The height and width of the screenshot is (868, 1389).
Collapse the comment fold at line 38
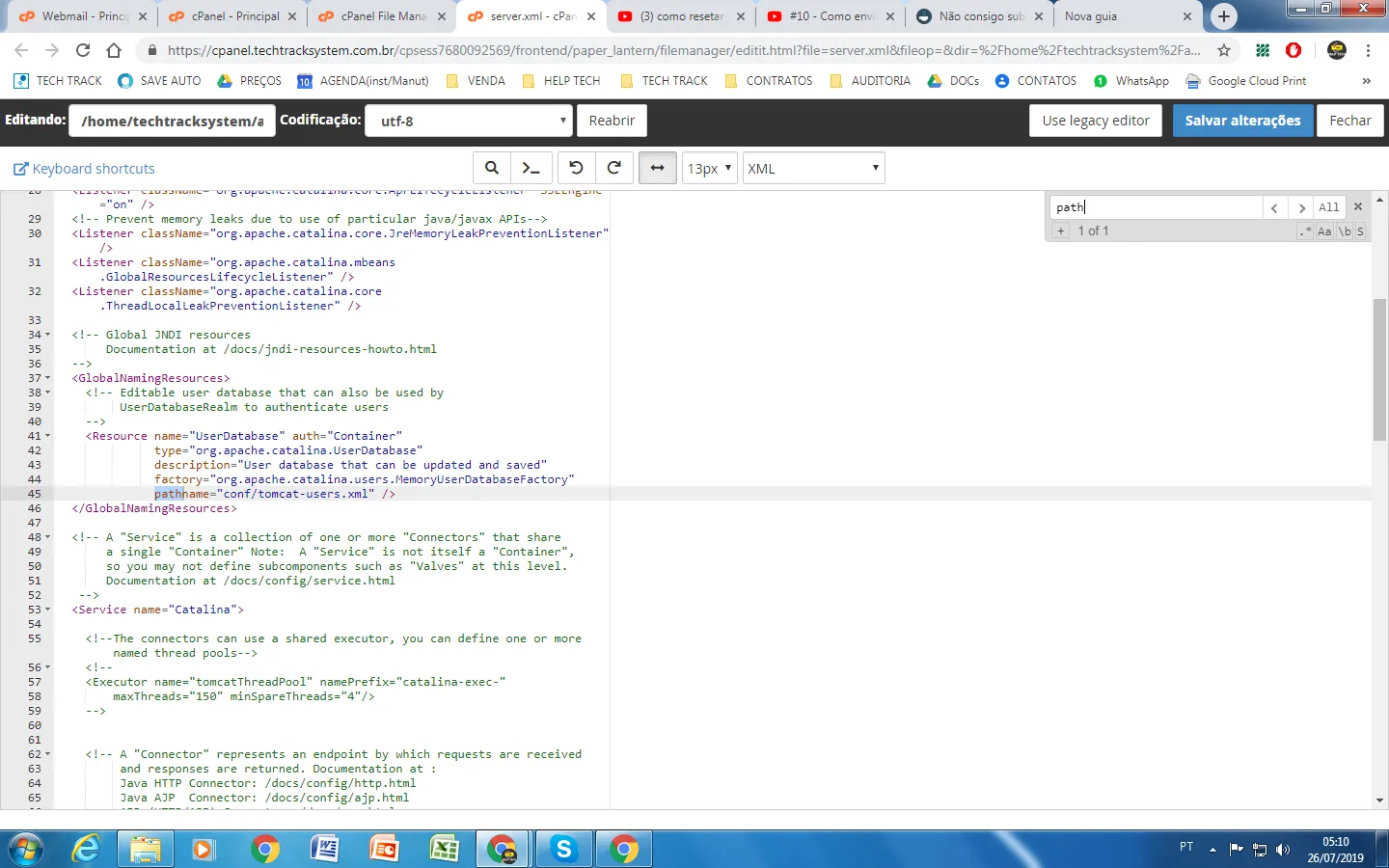coord(48,393)
